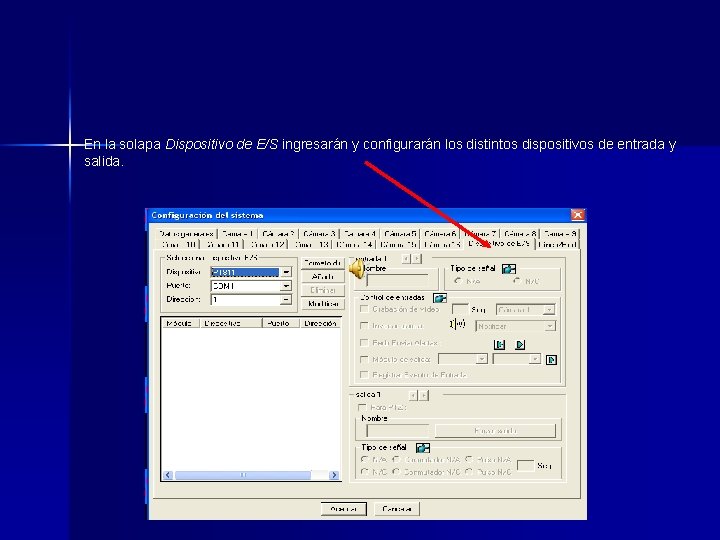
Task: Click the entrada Nombre text field
Action: [398, 280]
